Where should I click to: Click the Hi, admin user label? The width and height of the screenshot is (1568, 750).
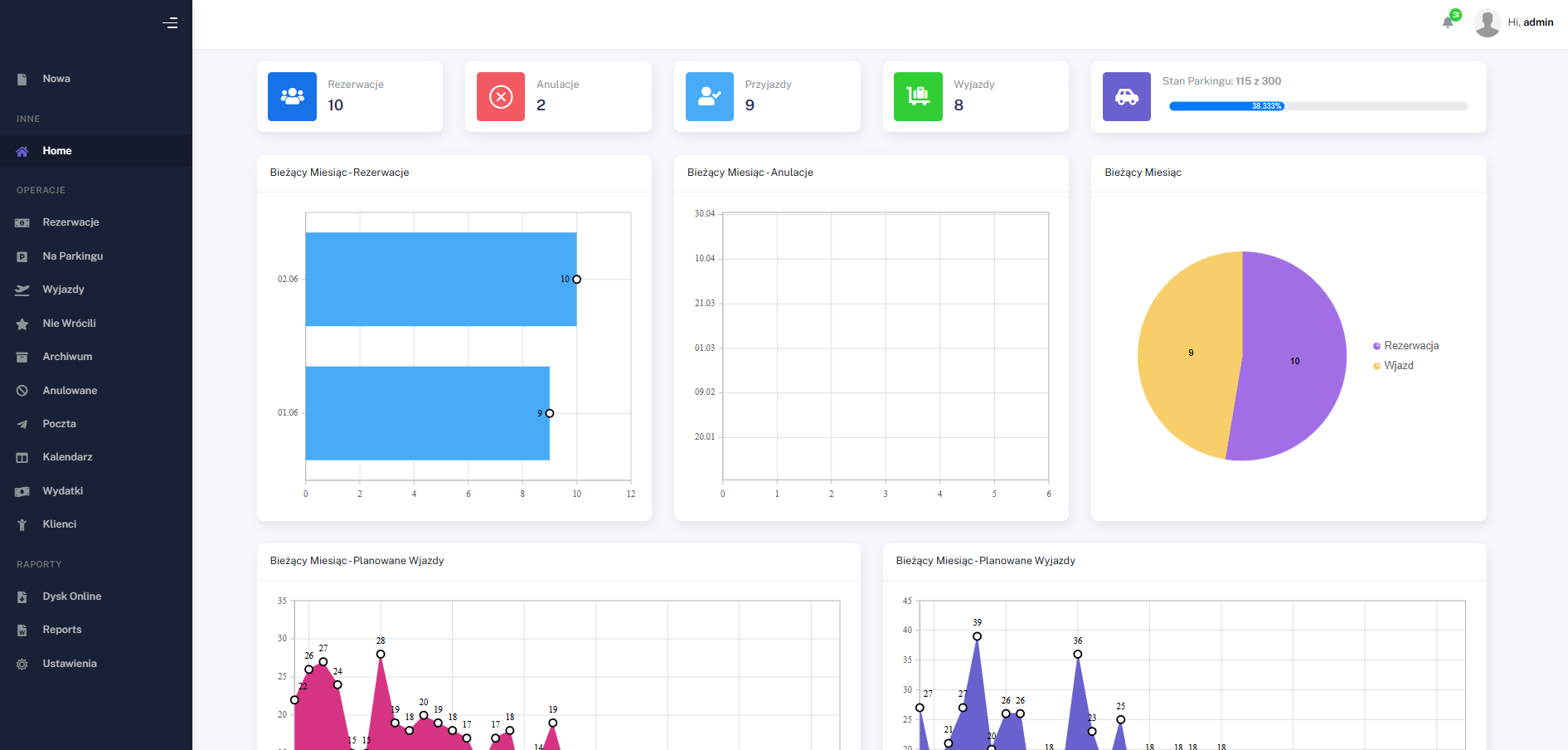click(1531, 22)
